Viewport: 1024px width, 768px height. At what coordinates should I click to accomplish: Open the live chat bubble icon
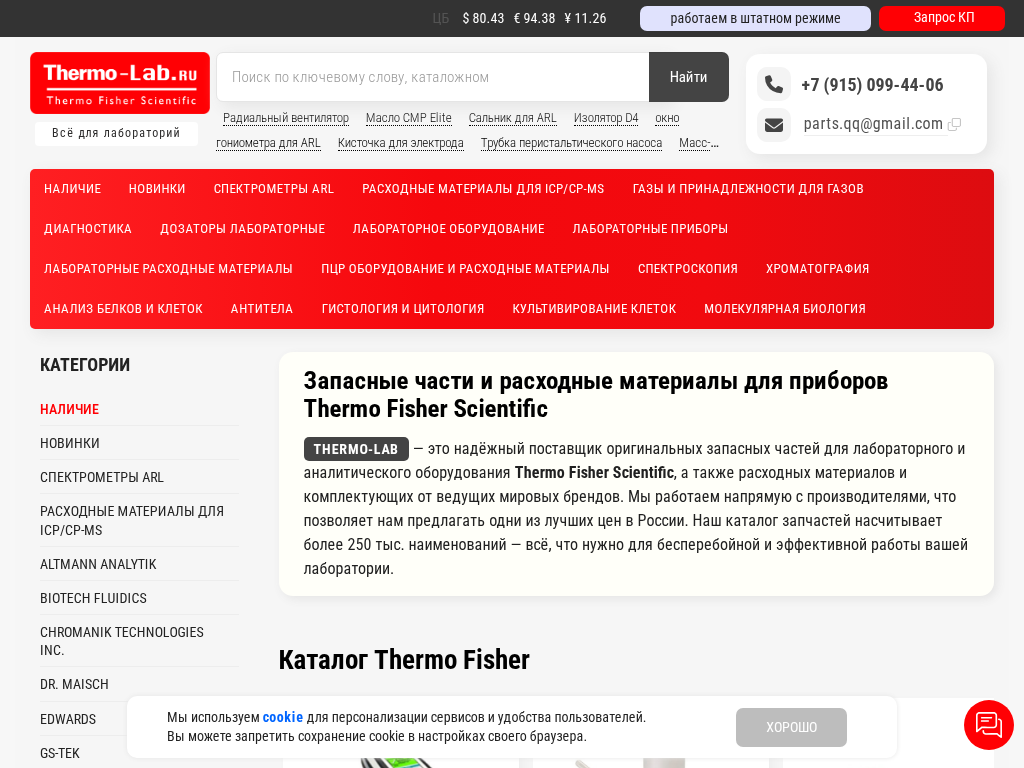(989, 725)
